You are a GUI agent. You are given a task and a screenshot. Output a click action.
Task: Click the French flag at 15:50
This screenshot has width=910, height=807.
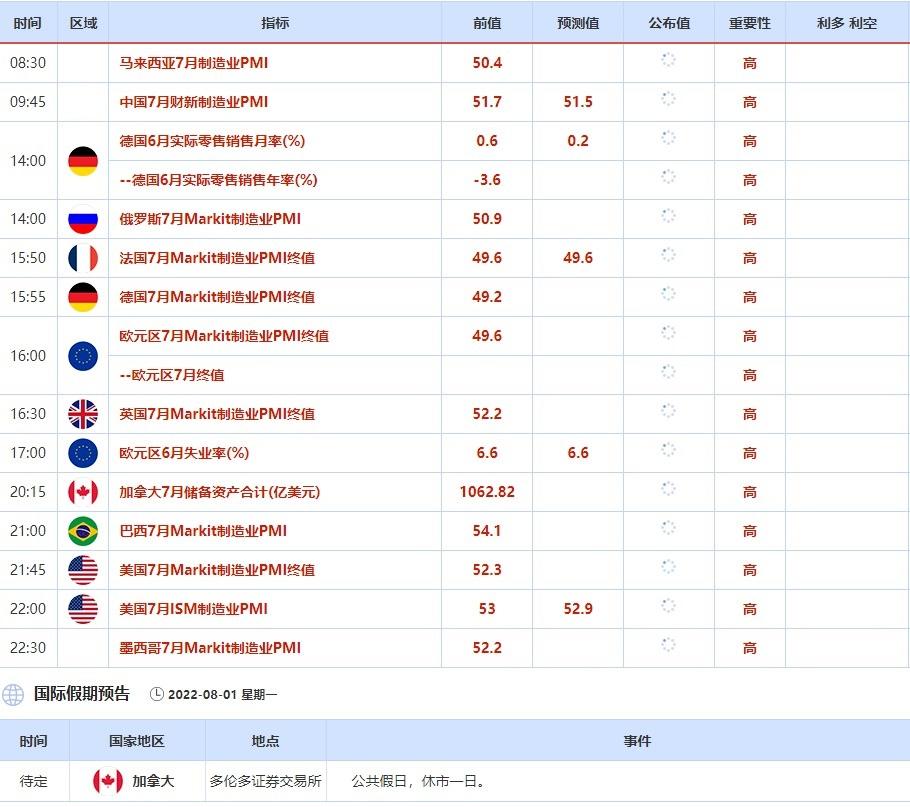(83, 258)
